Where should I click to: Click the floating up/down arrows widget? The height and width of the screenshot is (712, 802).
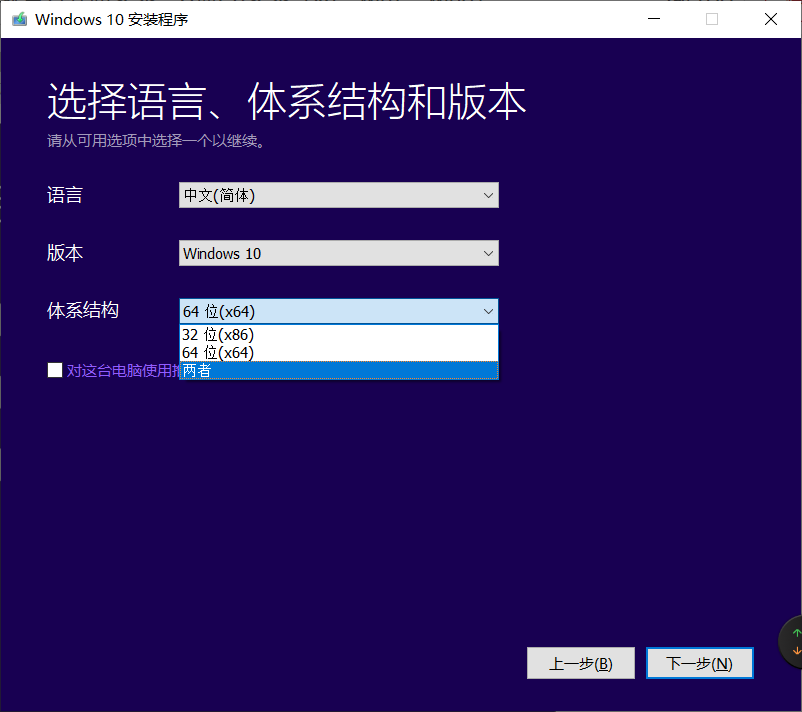(792, 642)
